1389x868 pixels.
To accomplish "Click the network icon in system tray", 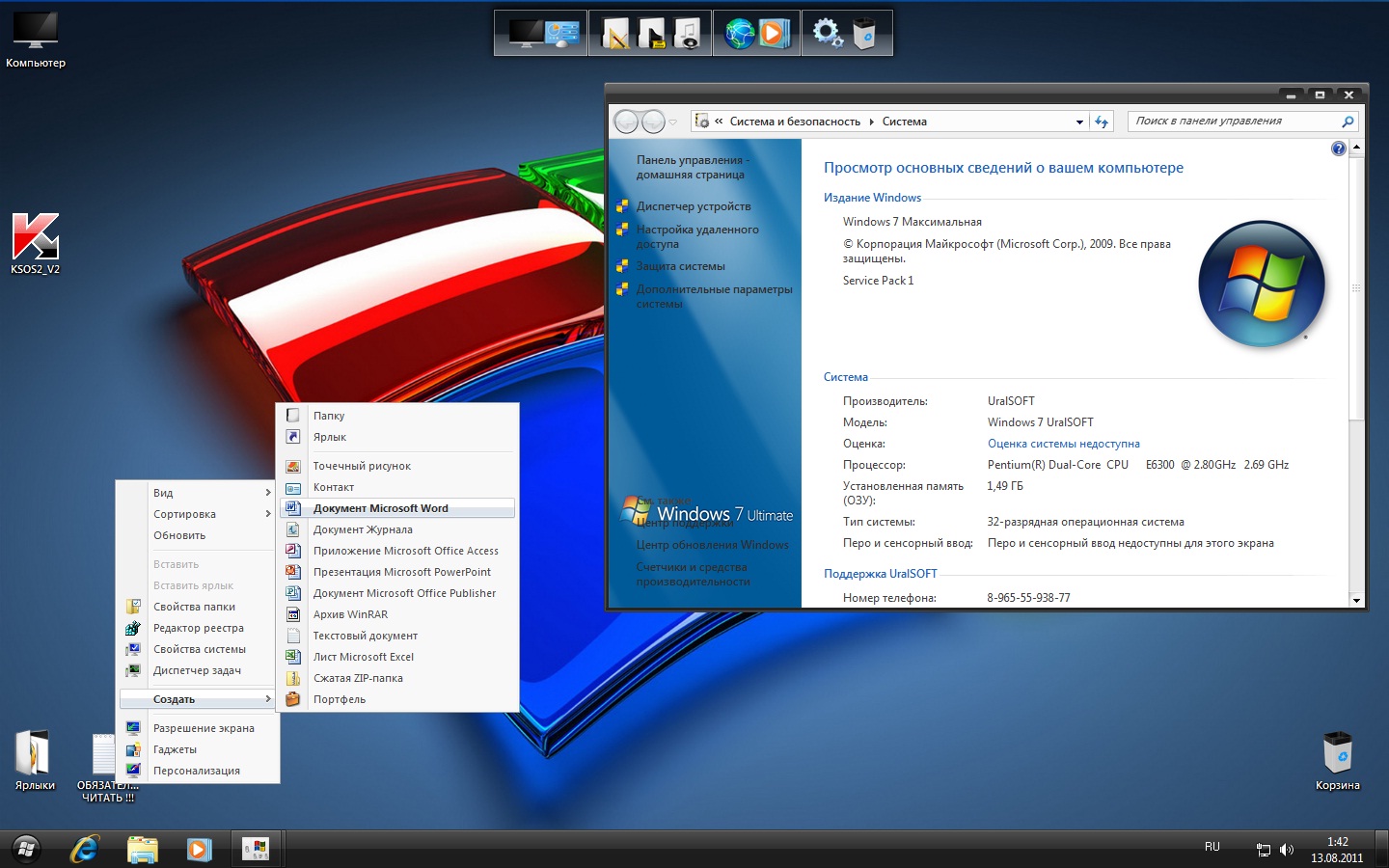I will pos(1263,850).
